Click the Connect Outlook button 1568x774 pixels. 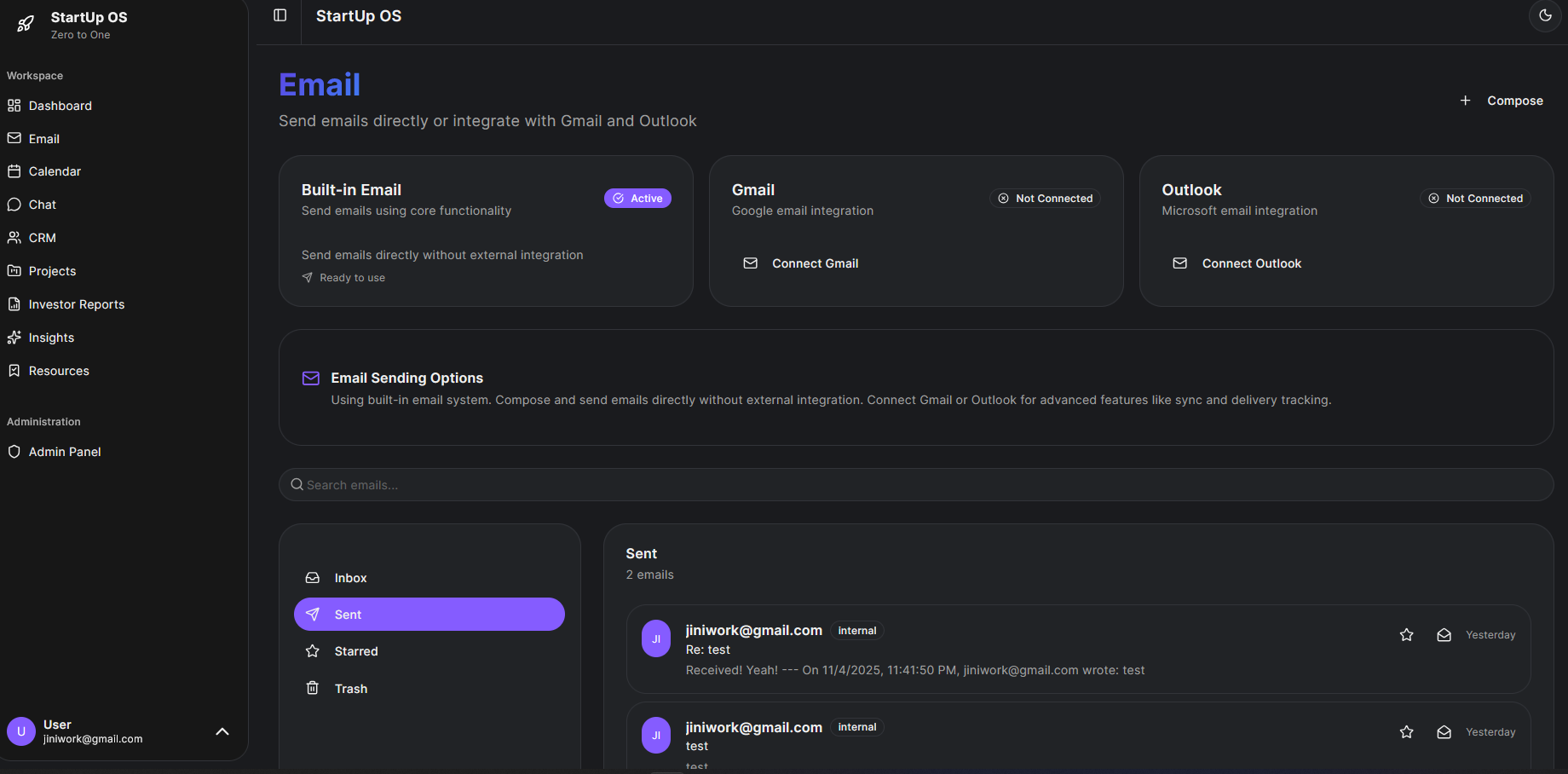click(x=1237, y=263)
